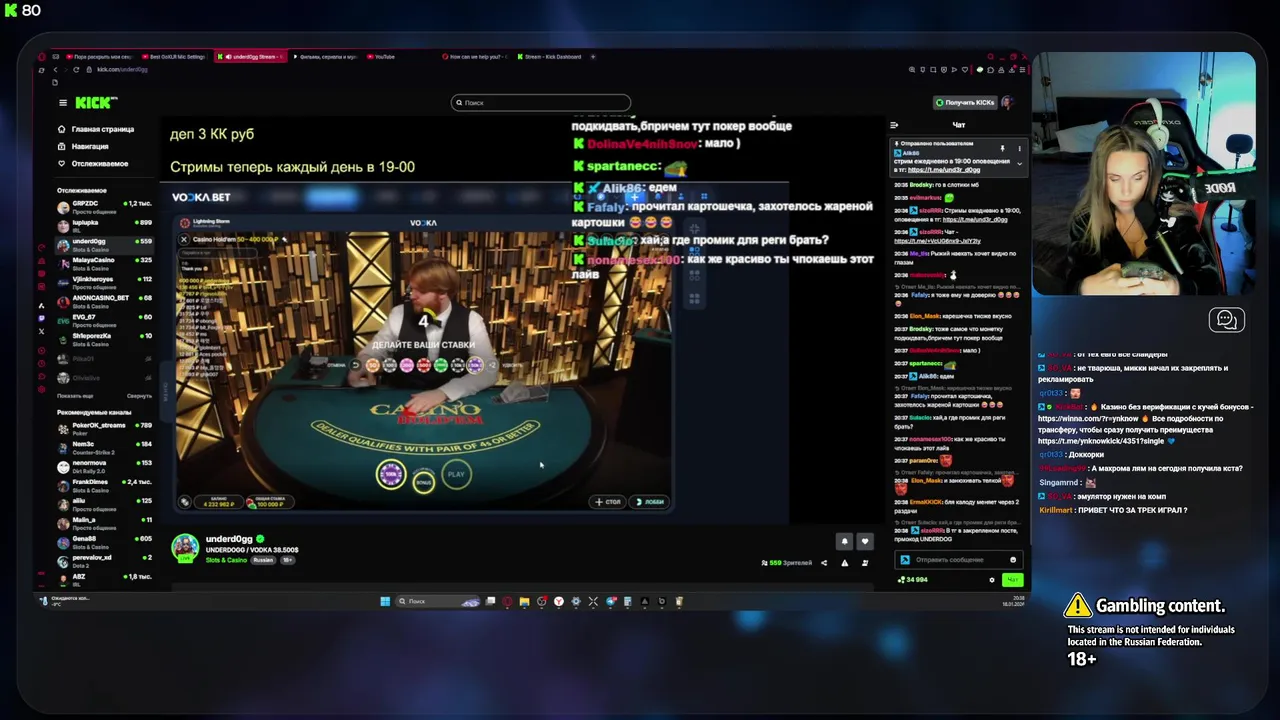Expand the pinned message chevron

click(x=1019, y=163)
